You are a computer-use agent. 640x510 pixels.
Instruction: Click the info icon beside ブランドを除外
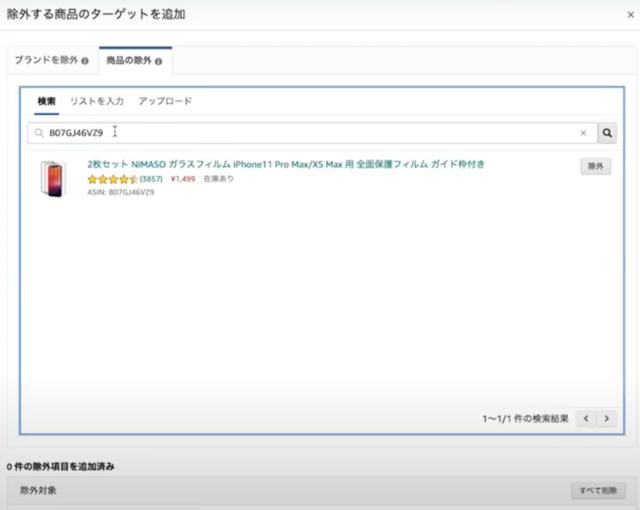[85, 61]
